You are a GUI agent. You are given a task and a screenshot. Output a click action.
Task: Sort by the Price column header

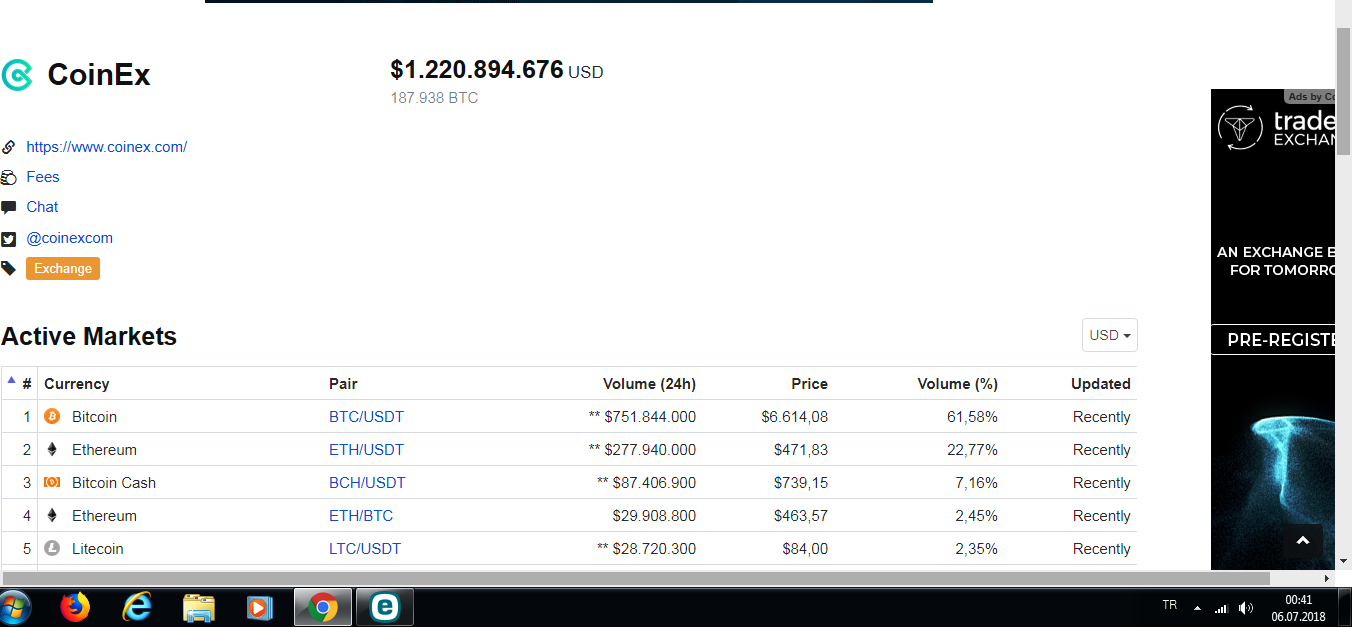pyautogui.click(x=809, y=384)
